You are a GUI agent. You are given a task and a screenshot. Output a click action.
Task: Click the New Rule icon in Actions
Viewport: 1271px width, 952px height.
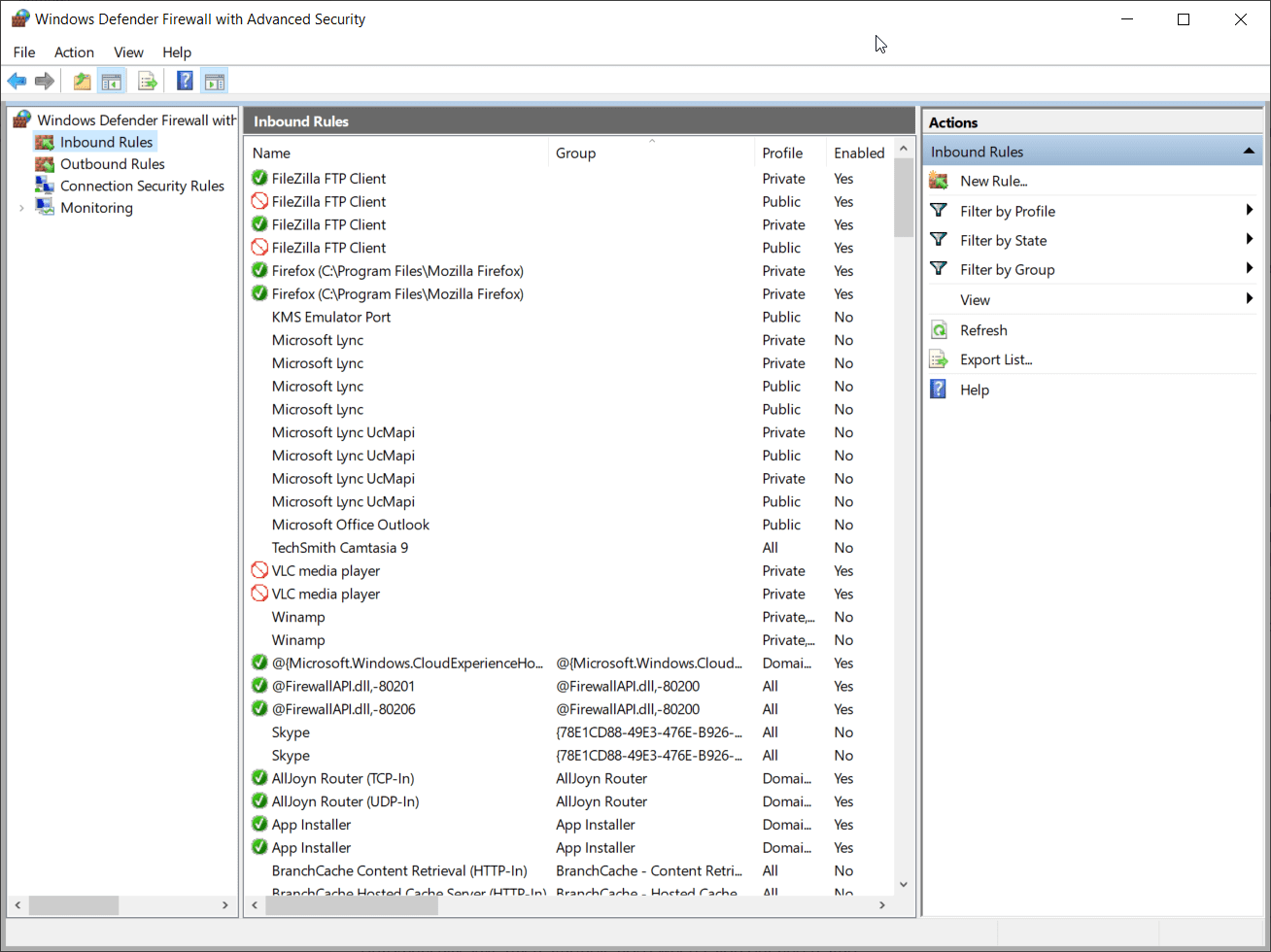click(939, 181)
